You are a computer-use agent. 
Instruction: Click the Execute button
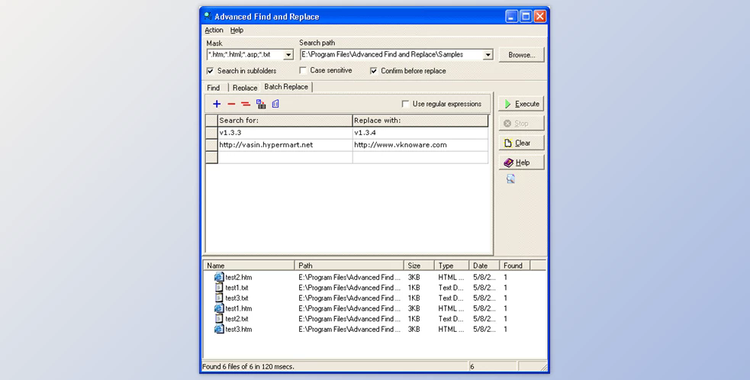tap(521, 104)
